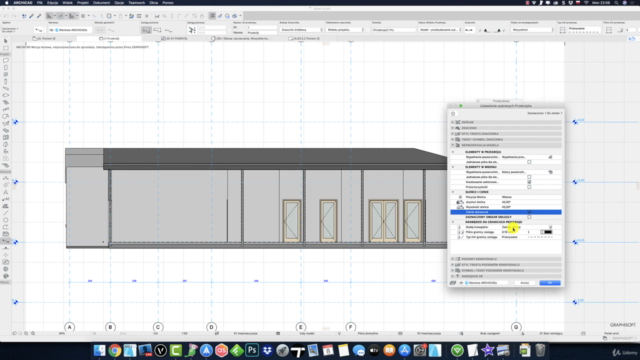Choose the limited horizontal range icon
Screen dimensions: 640x360
pyautogui.click(x=157, y=30)
